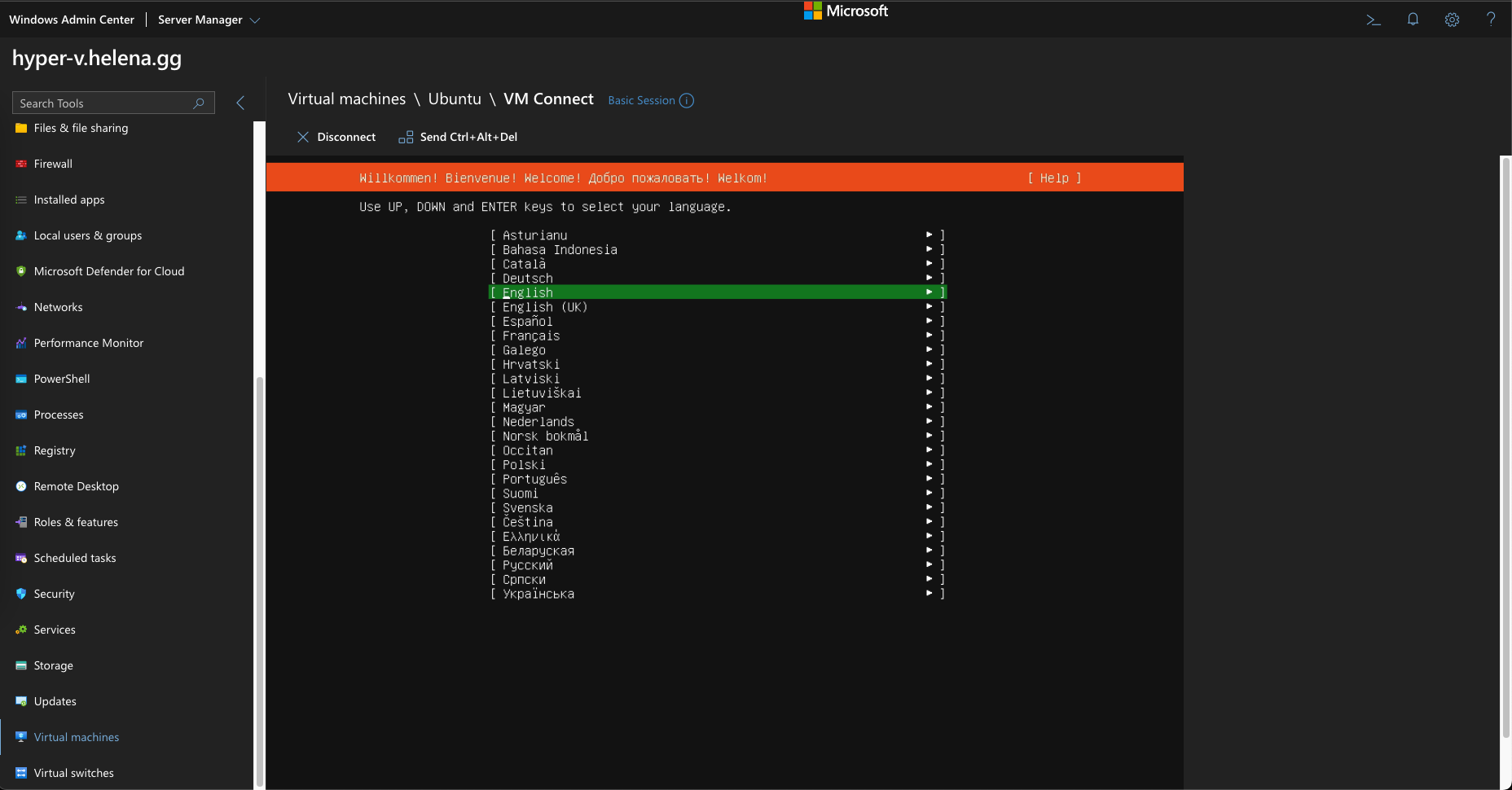Disconnect from the VM session
This screenshot has width=1512, height=790.
tap(336, 137)
